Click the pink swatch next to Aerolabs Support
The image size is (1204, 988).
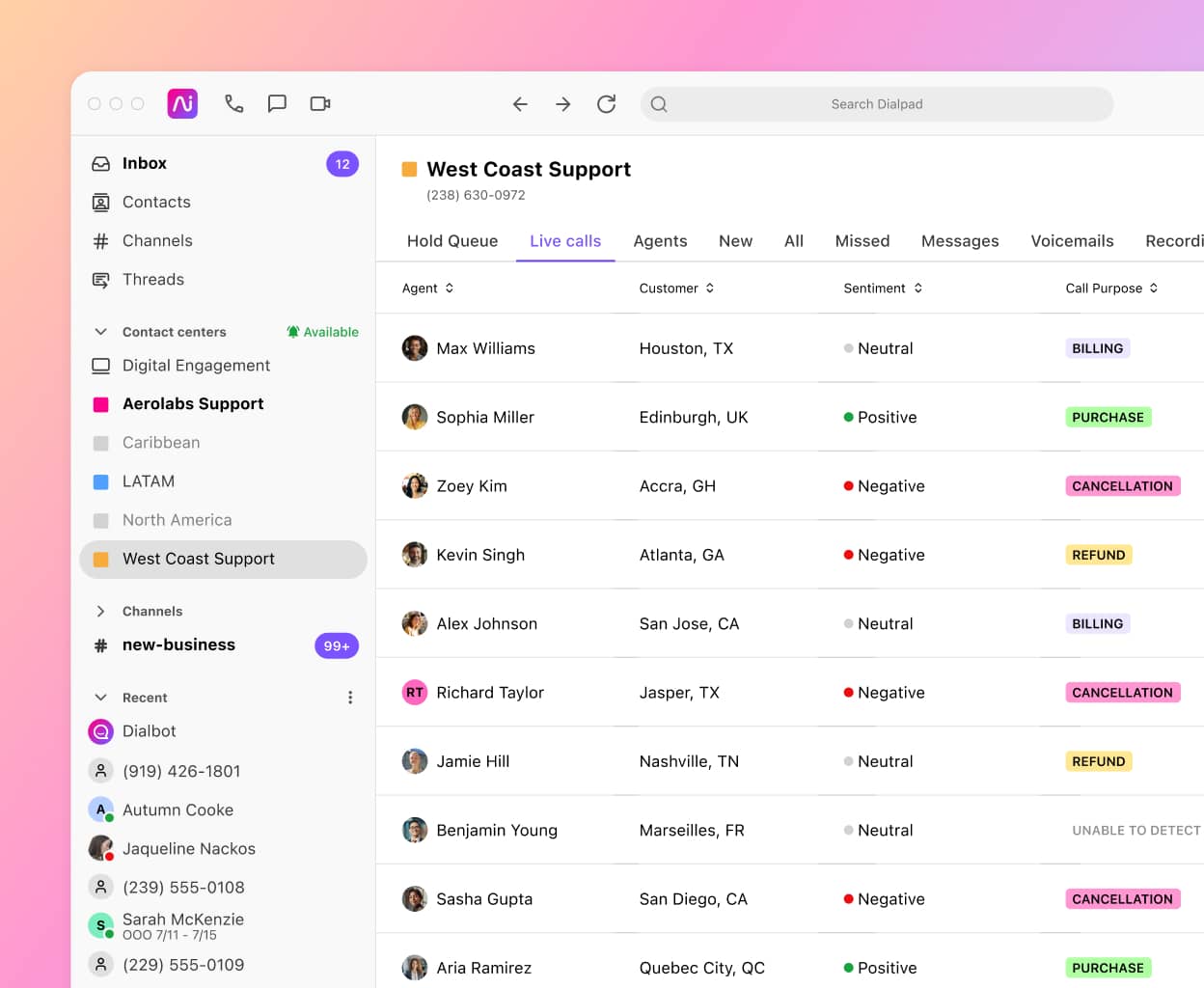[101, 403]
